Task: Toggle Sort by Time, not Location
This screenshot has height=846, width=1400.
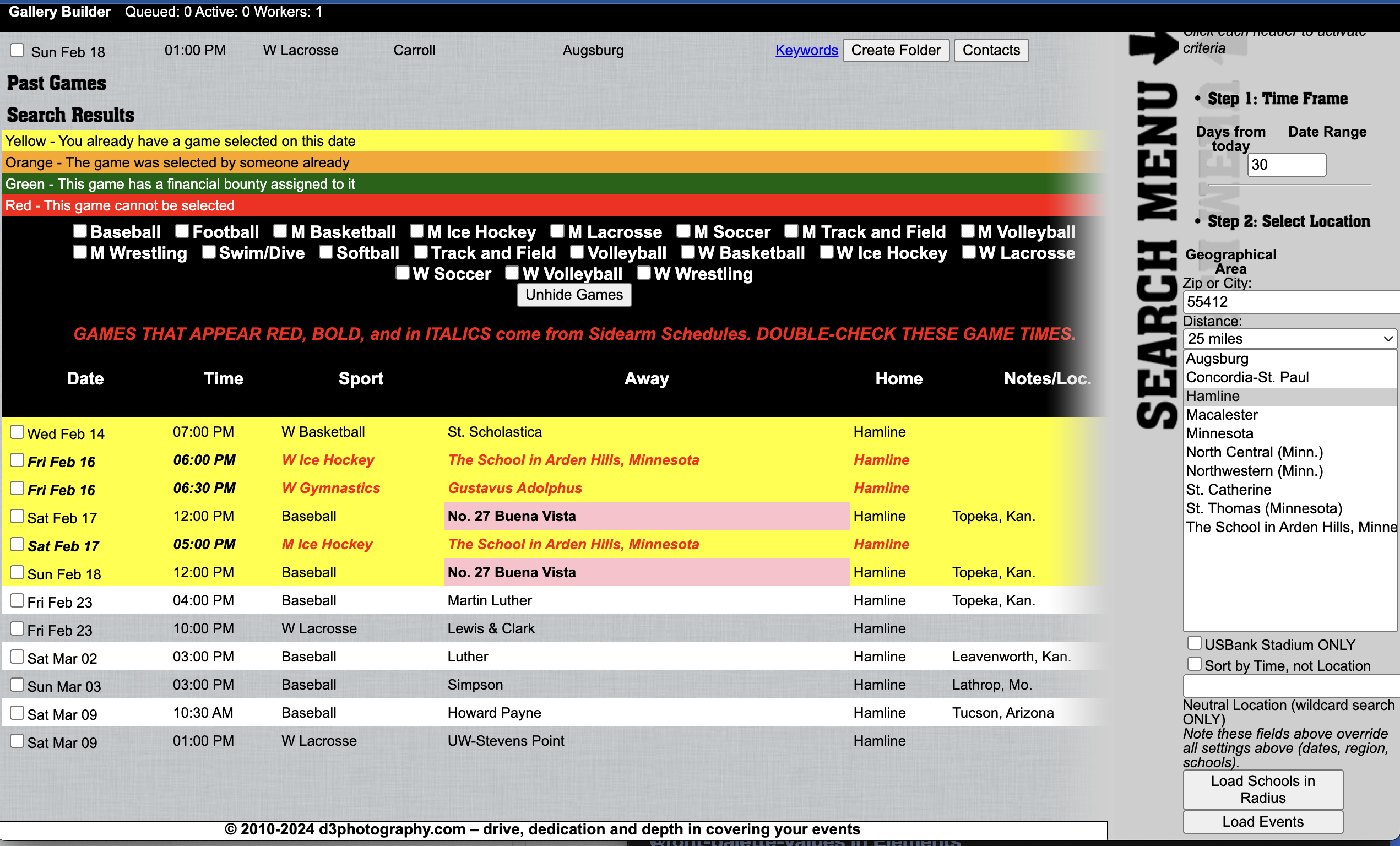Action: point(1195,664)
